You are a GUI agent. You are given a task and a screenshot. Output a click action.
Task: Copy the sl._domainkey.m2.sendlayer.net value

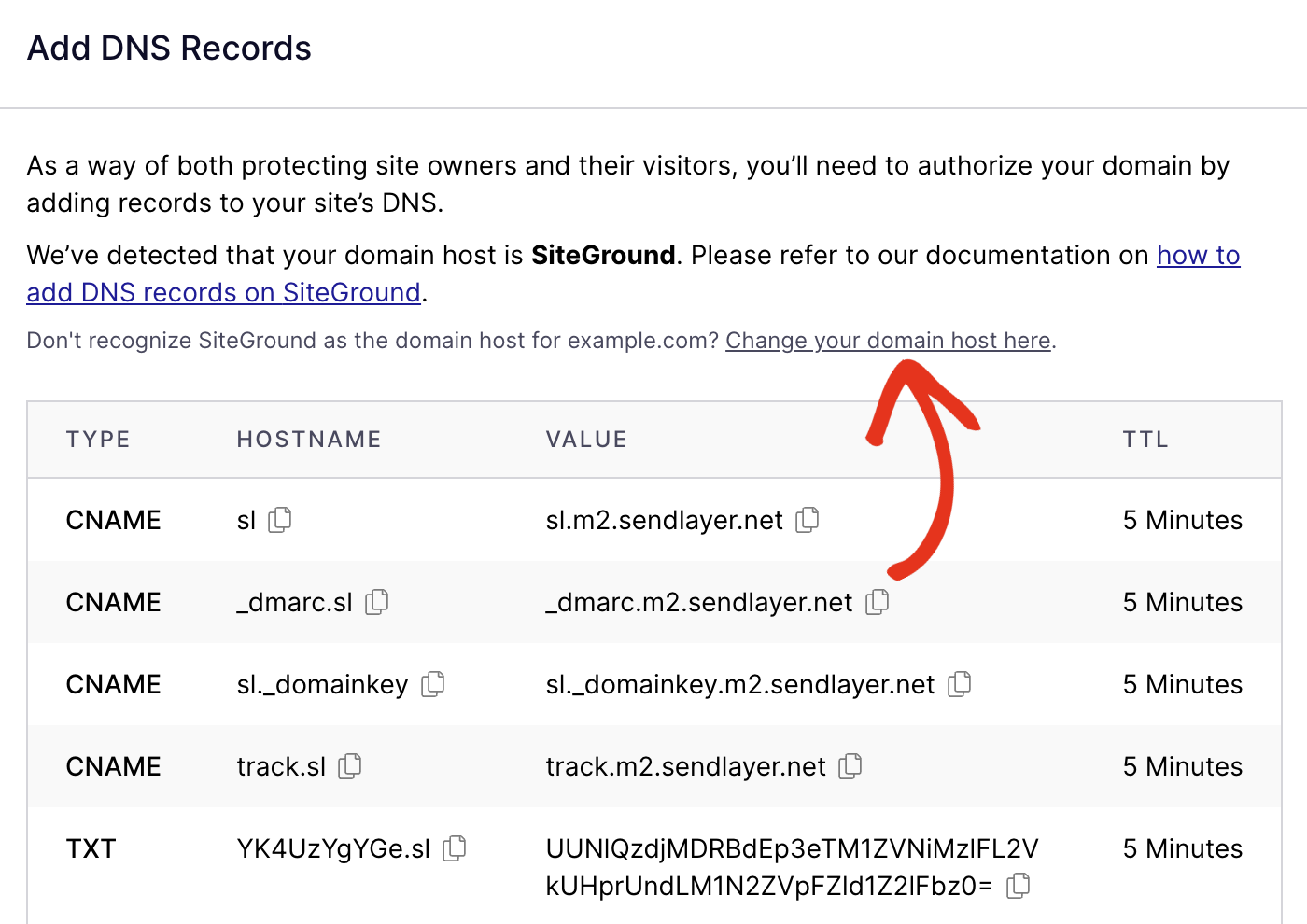959,684
